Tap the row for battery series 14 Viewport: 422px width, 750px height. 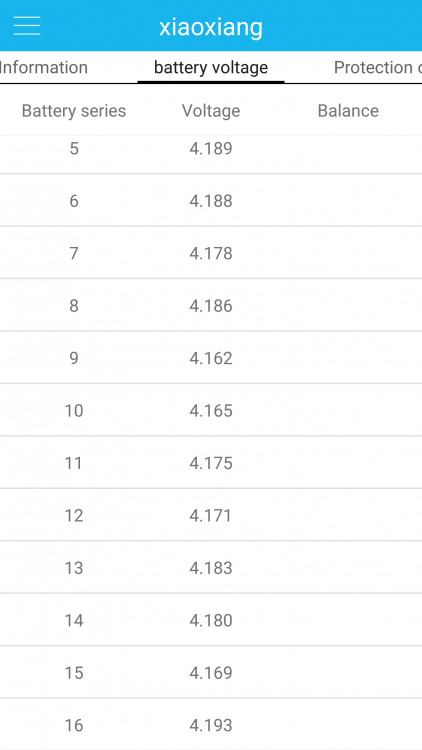tap(211, 620)
